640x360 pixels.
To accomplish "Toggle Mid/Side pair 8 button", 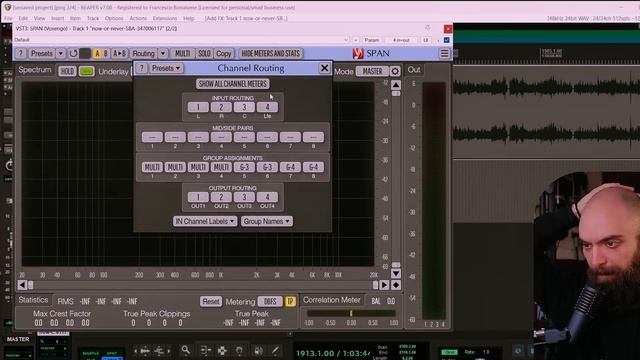I will [313, 137].
